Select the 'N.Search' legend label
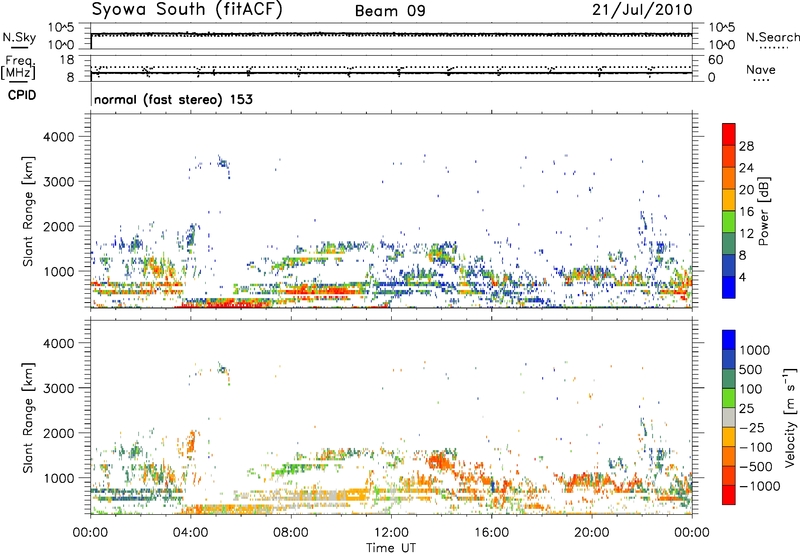The image size is (800, 554). point(772,37)
